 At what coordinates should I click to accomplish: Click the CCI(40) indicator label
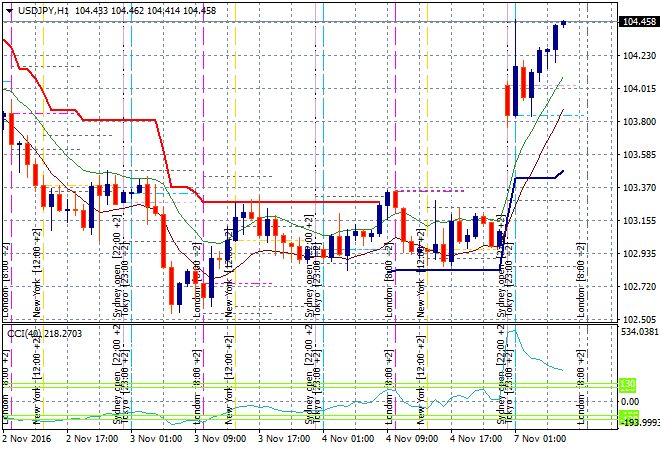23,333
